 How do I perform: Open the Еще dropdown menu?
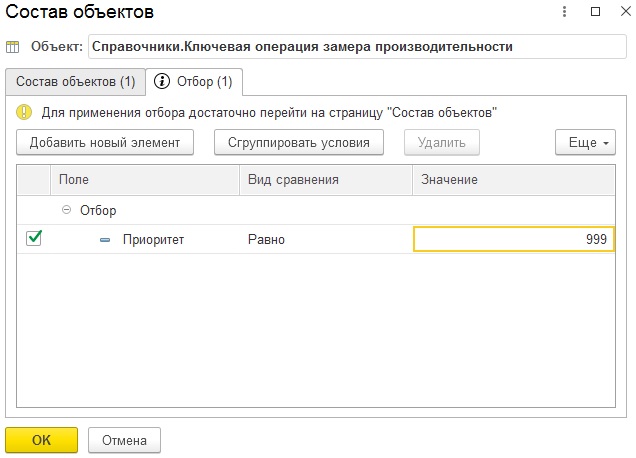click(x=585, y=143)
